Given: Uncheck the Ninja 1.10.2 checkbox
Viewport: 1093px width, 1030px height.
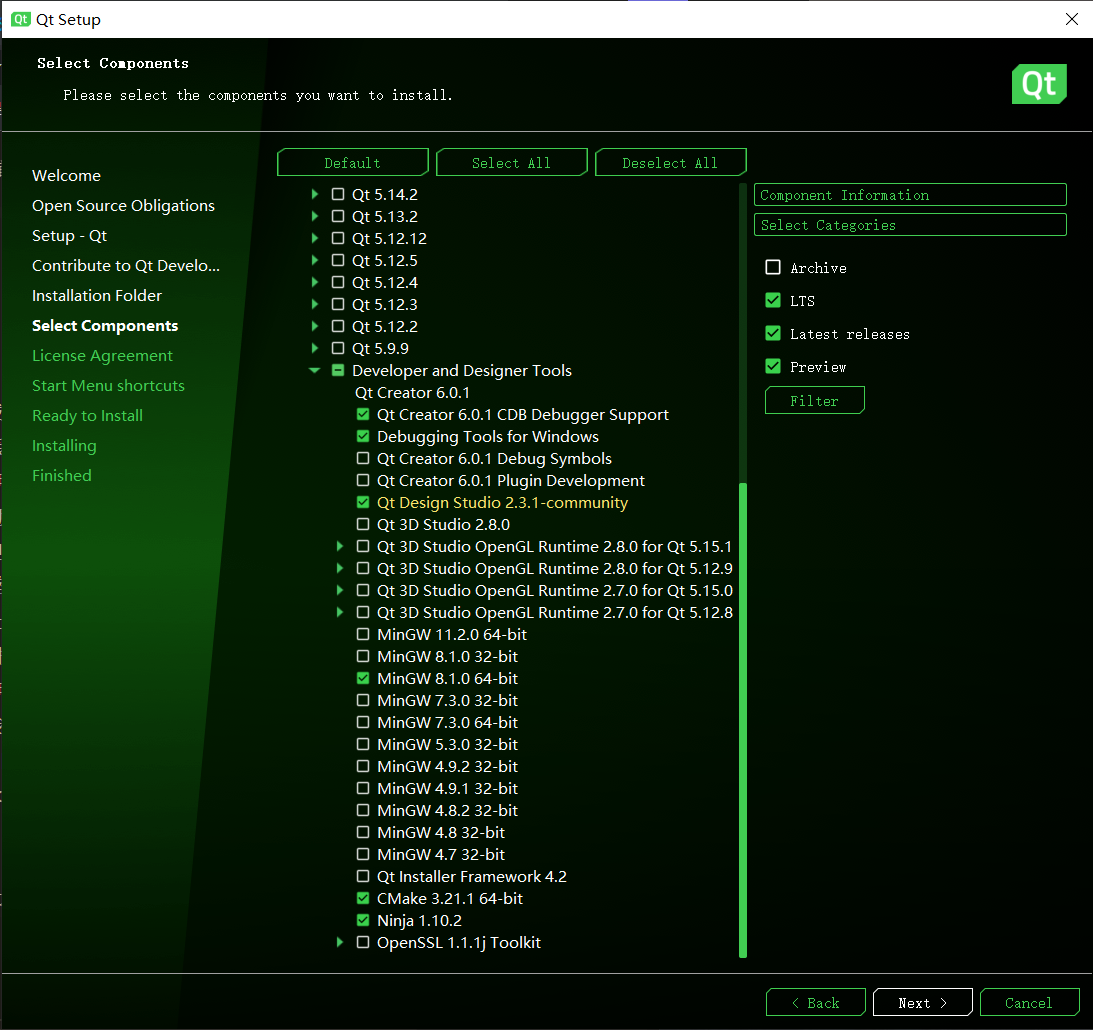Looking at the screenshot, I should pos(362,920).
